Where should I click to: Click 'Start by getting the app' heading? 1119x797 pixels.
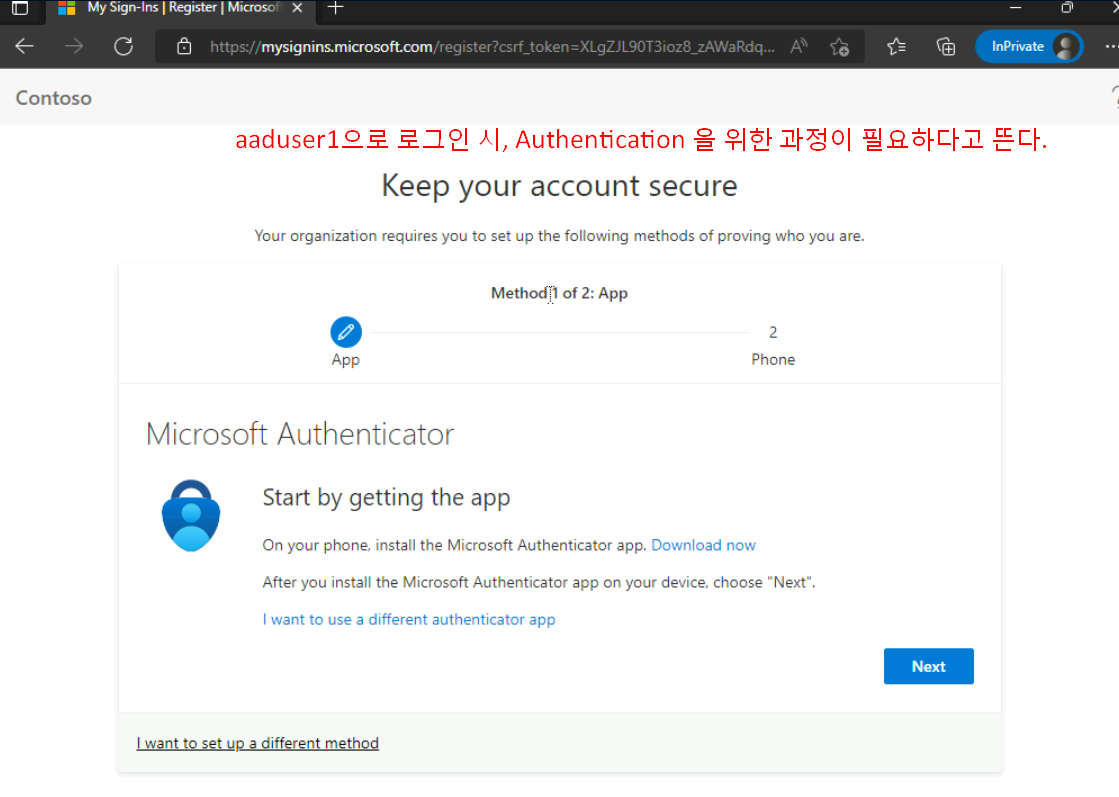pyautogui.click(x=386, y=497)
